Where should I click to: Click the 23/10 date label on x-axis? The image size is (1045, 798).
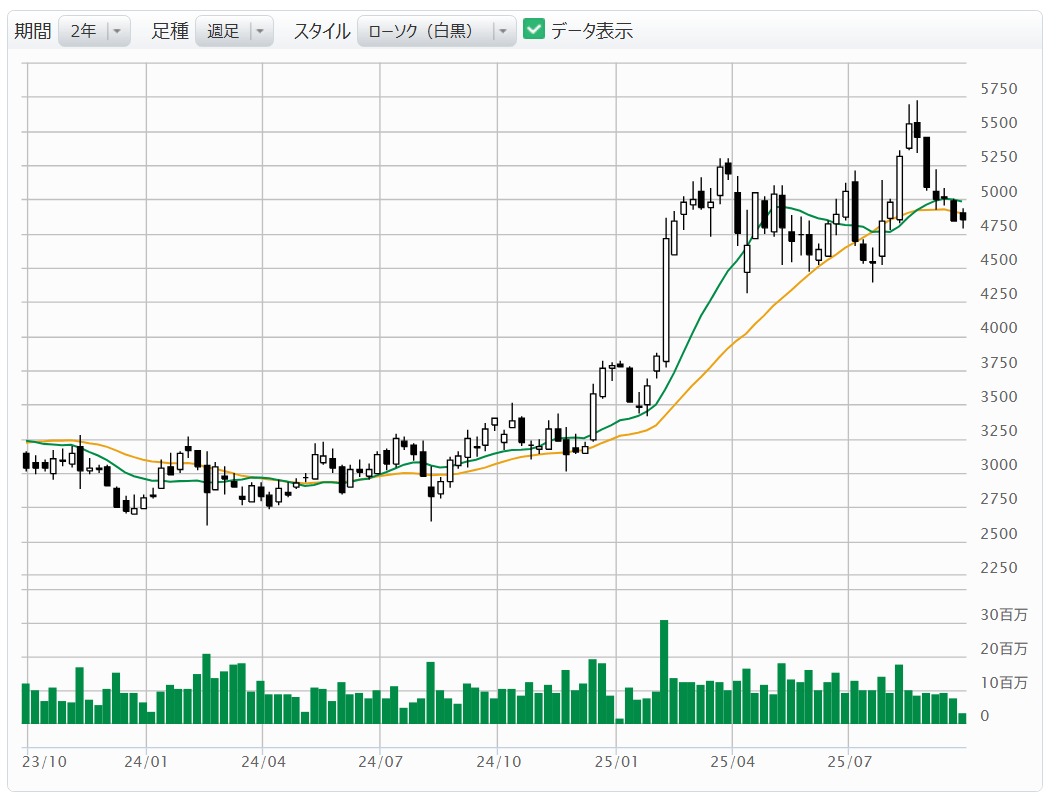45,761
